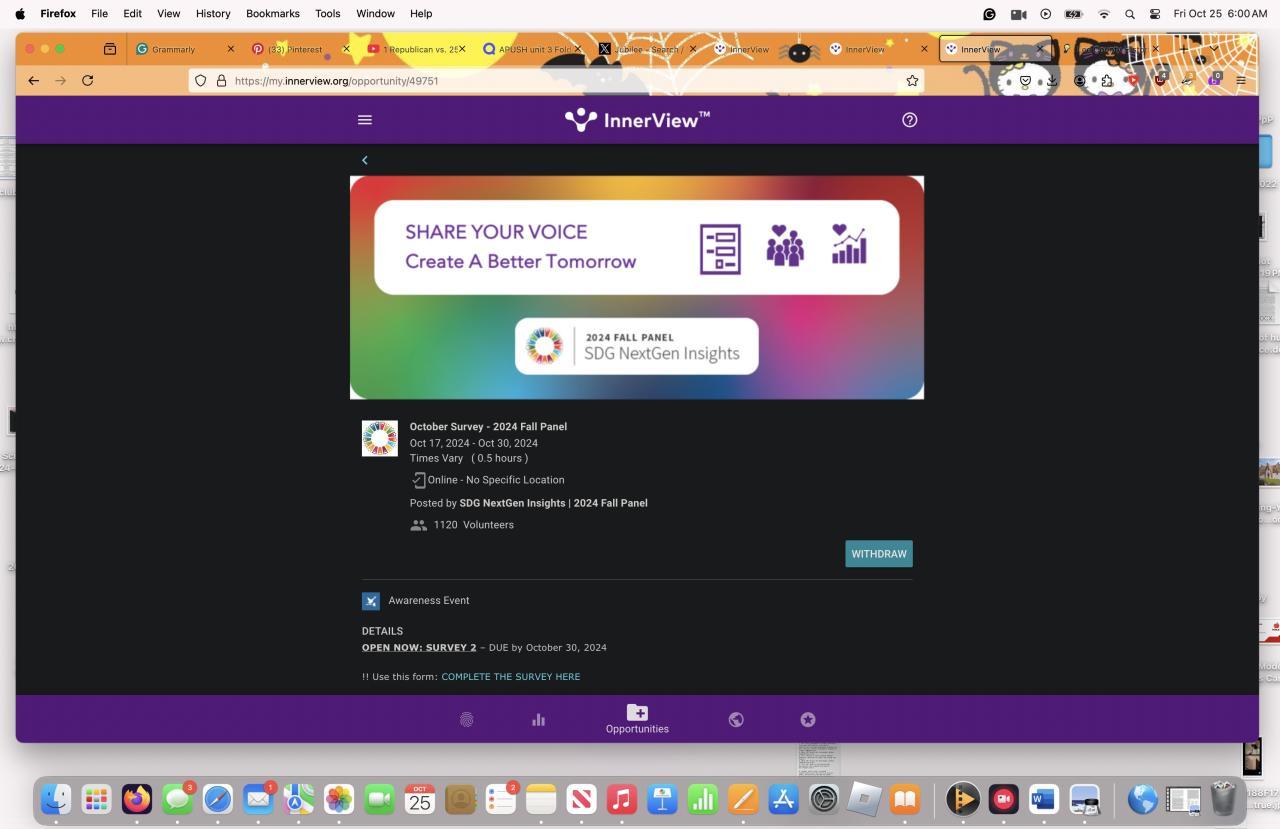Image resolution: width=1280 pixels, height=829 pixels.
Task: Open Launchpad from the Dock
Action: [96, 799]
